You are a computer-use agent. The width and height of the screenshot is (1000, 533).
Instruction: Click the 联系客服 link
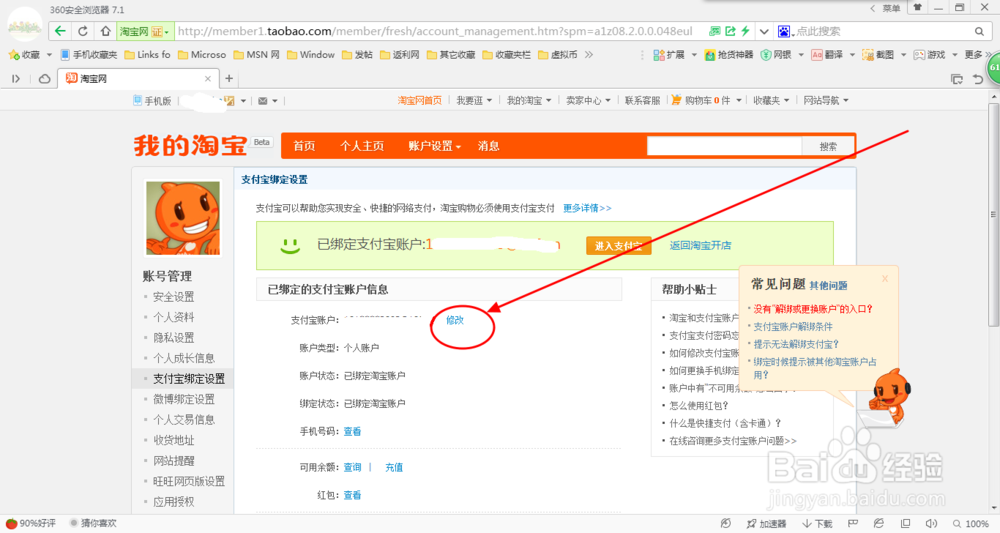click(642, 100)
